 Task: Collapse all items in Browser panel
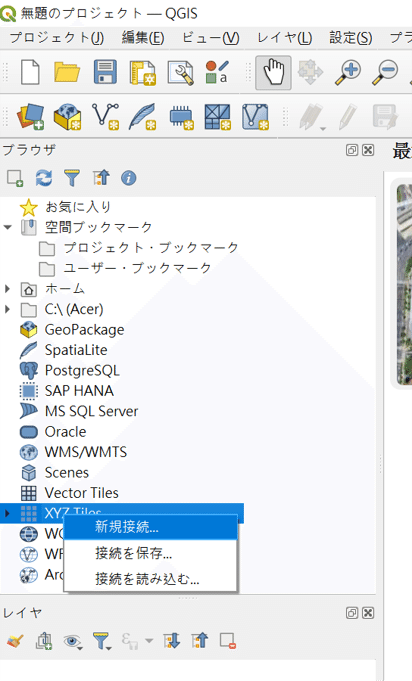tap(101, 178)
